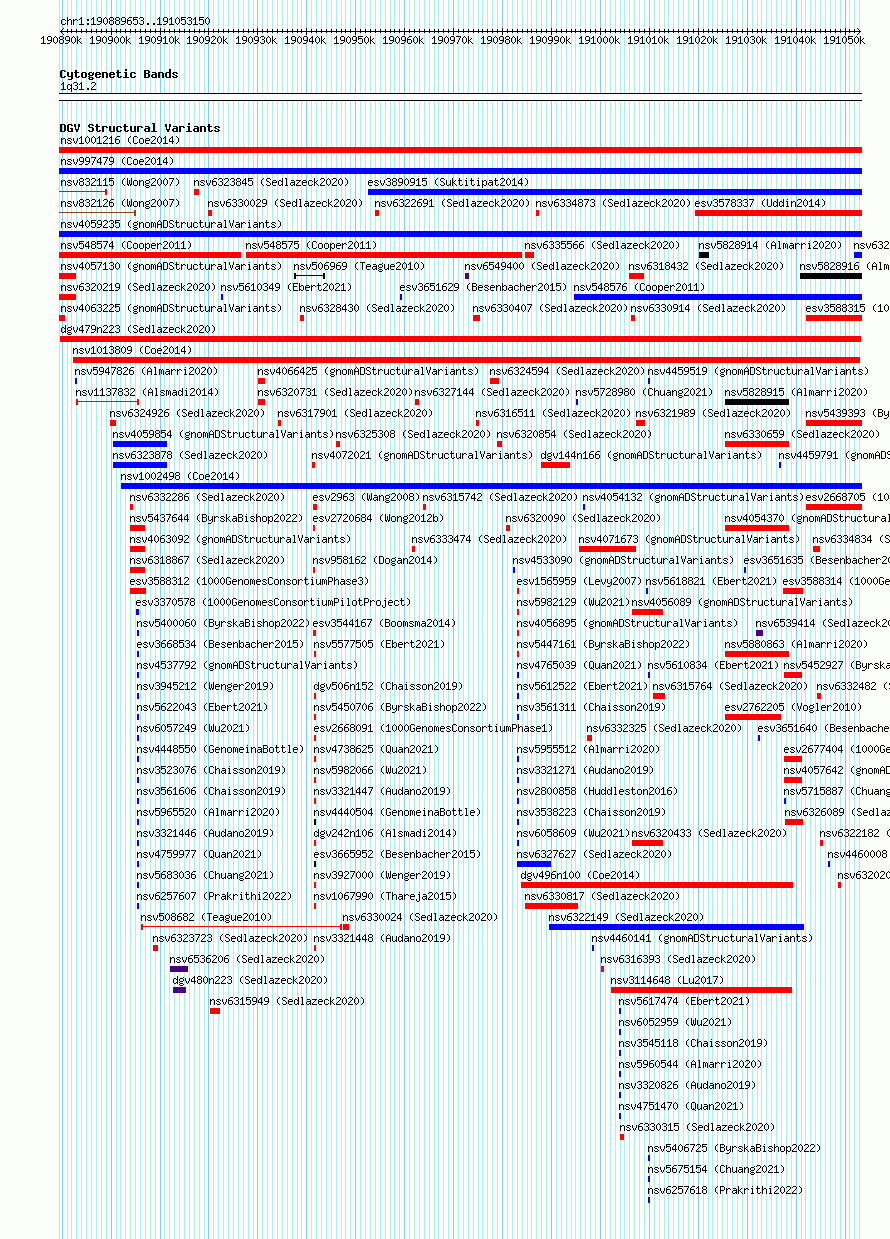This screenshot has height=1239, width=890.
Task: Click nsv548574 (Cooper2011) label
Action: point(125,245)
